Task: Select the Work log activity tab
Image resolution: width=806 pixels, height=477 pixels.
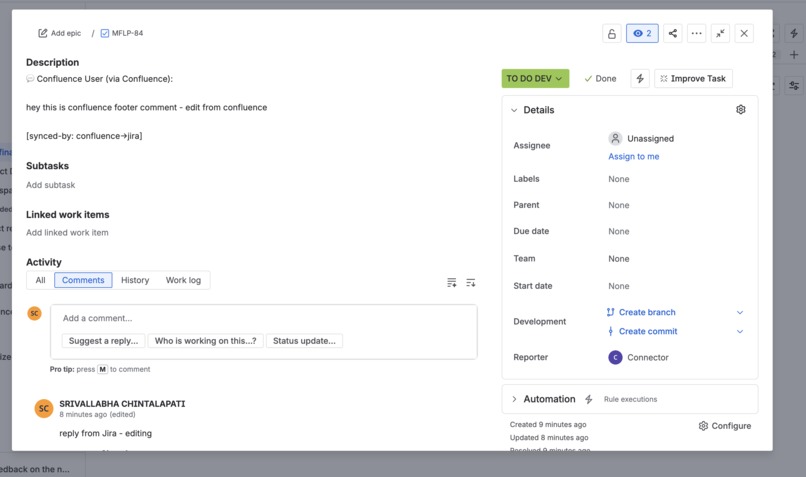Action: click(183, 280)
